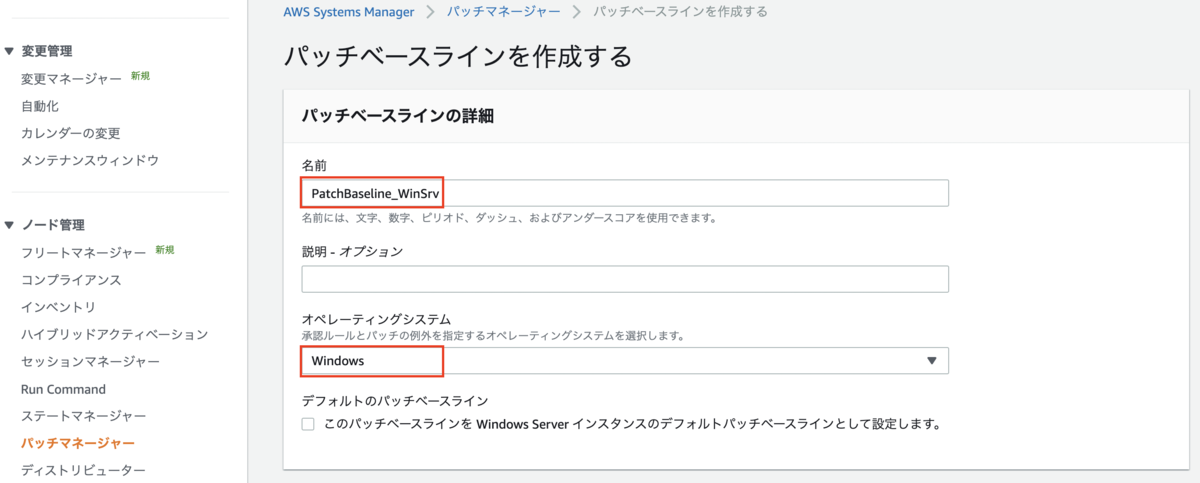Click the 説明 - オプション text field
This screenshot has width=1200, height=483.
tap(625, 279)
